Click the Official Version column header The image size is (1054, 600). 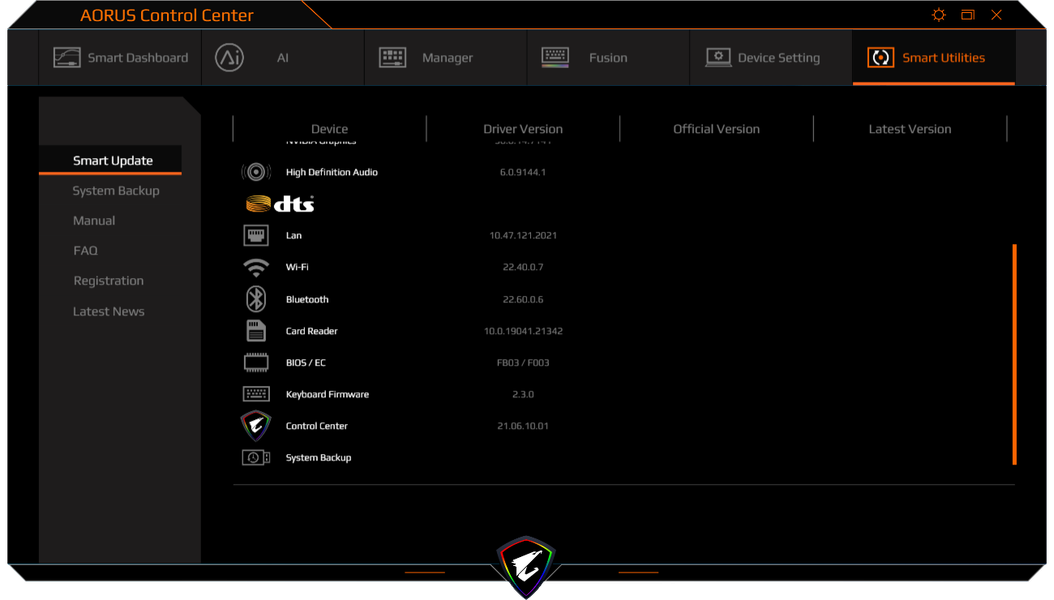(x=717, y=129)
